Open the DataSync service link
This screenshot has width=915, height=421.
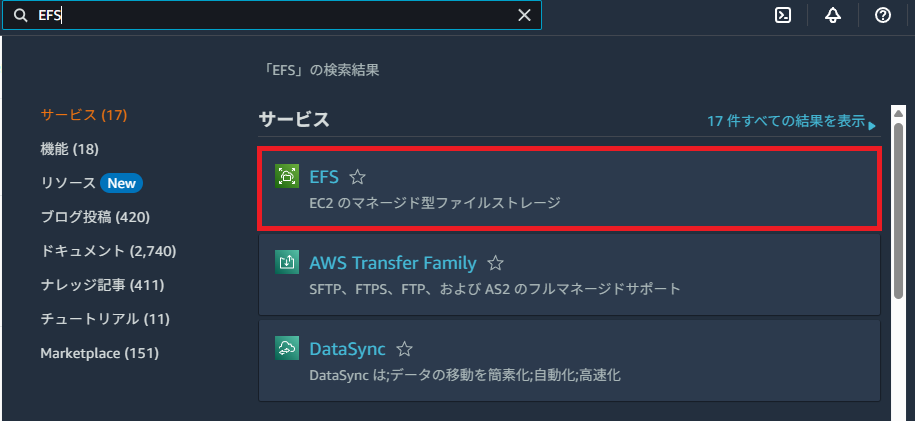coord(347,349)
